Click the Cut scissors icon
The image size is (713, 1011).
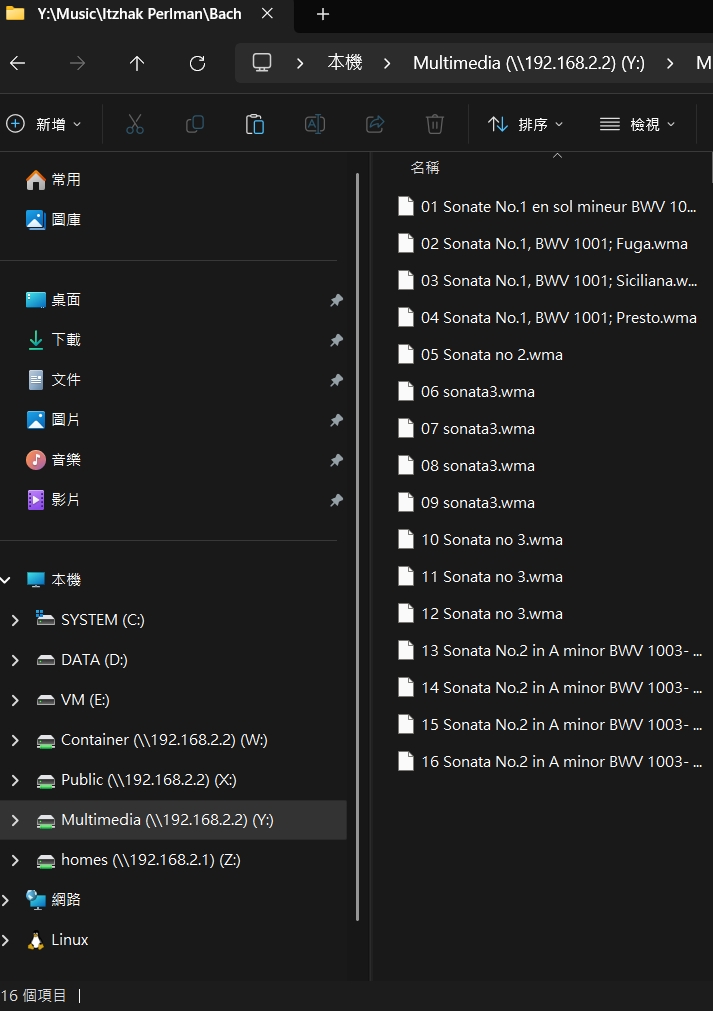click(x=135, y=124)
